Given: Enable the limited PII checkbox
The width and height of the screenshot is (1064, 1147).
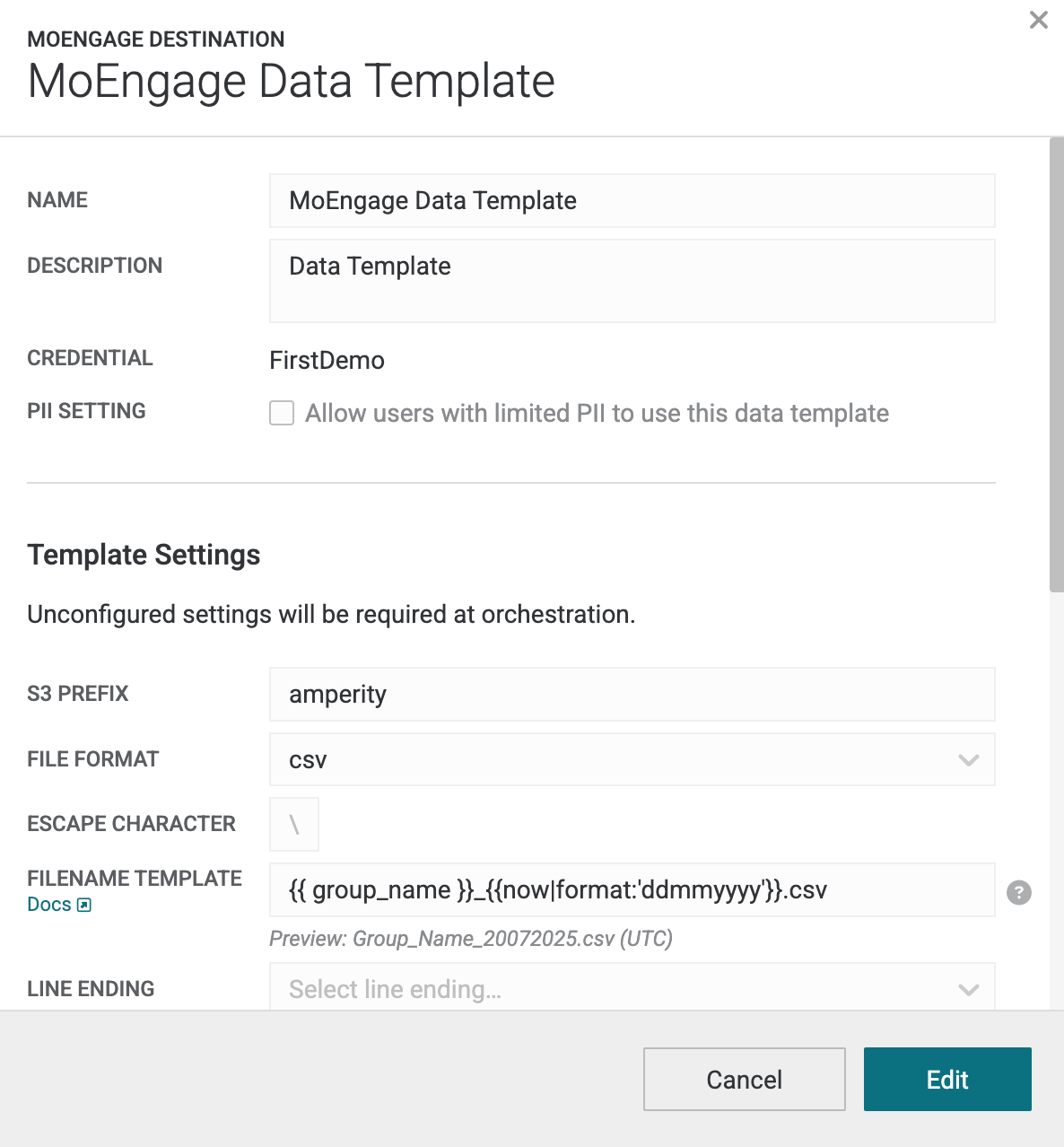Looking at the screenshot, I should (x=282, y=413).
